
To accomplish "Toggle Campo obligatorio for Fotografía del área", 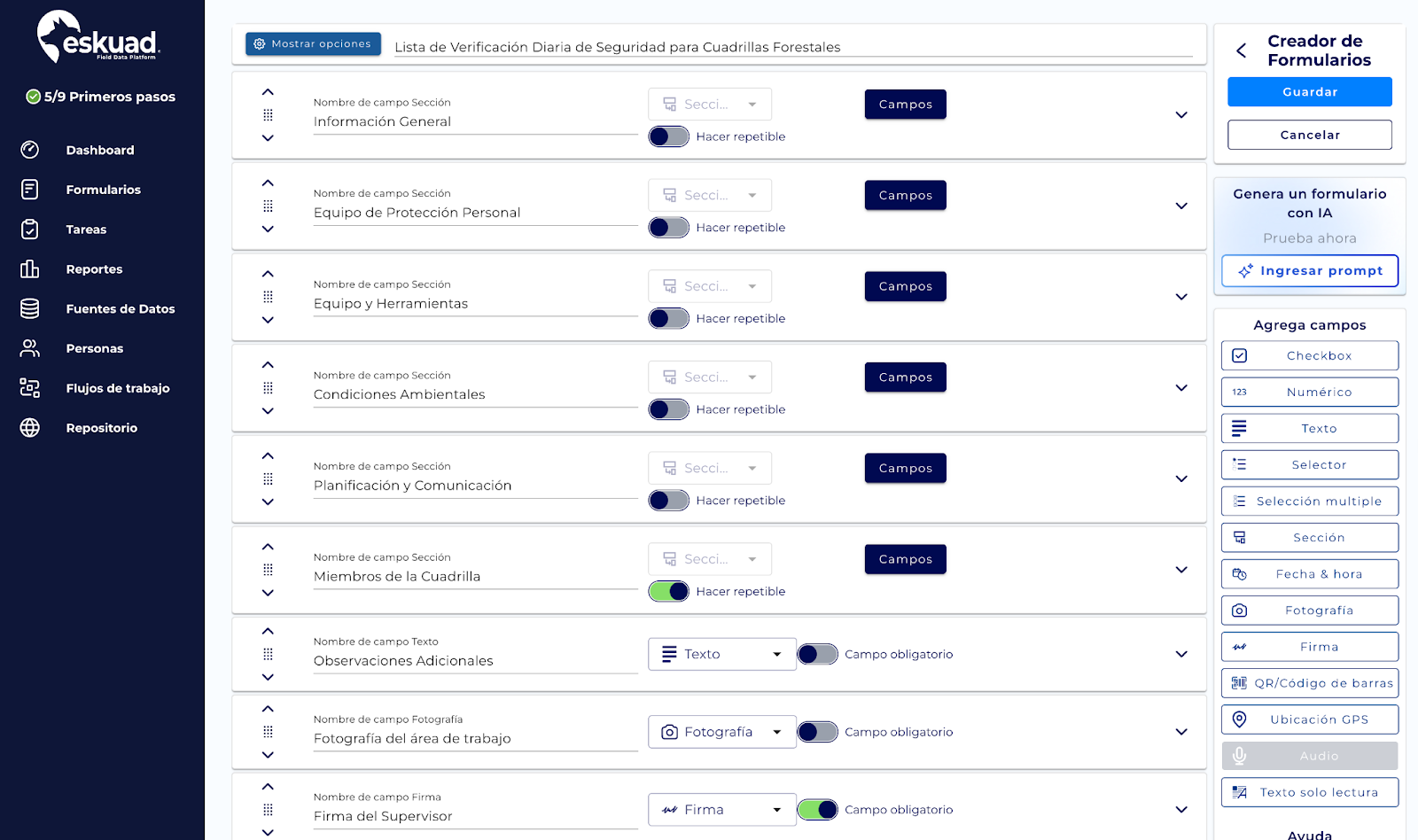I will [817, 732].
